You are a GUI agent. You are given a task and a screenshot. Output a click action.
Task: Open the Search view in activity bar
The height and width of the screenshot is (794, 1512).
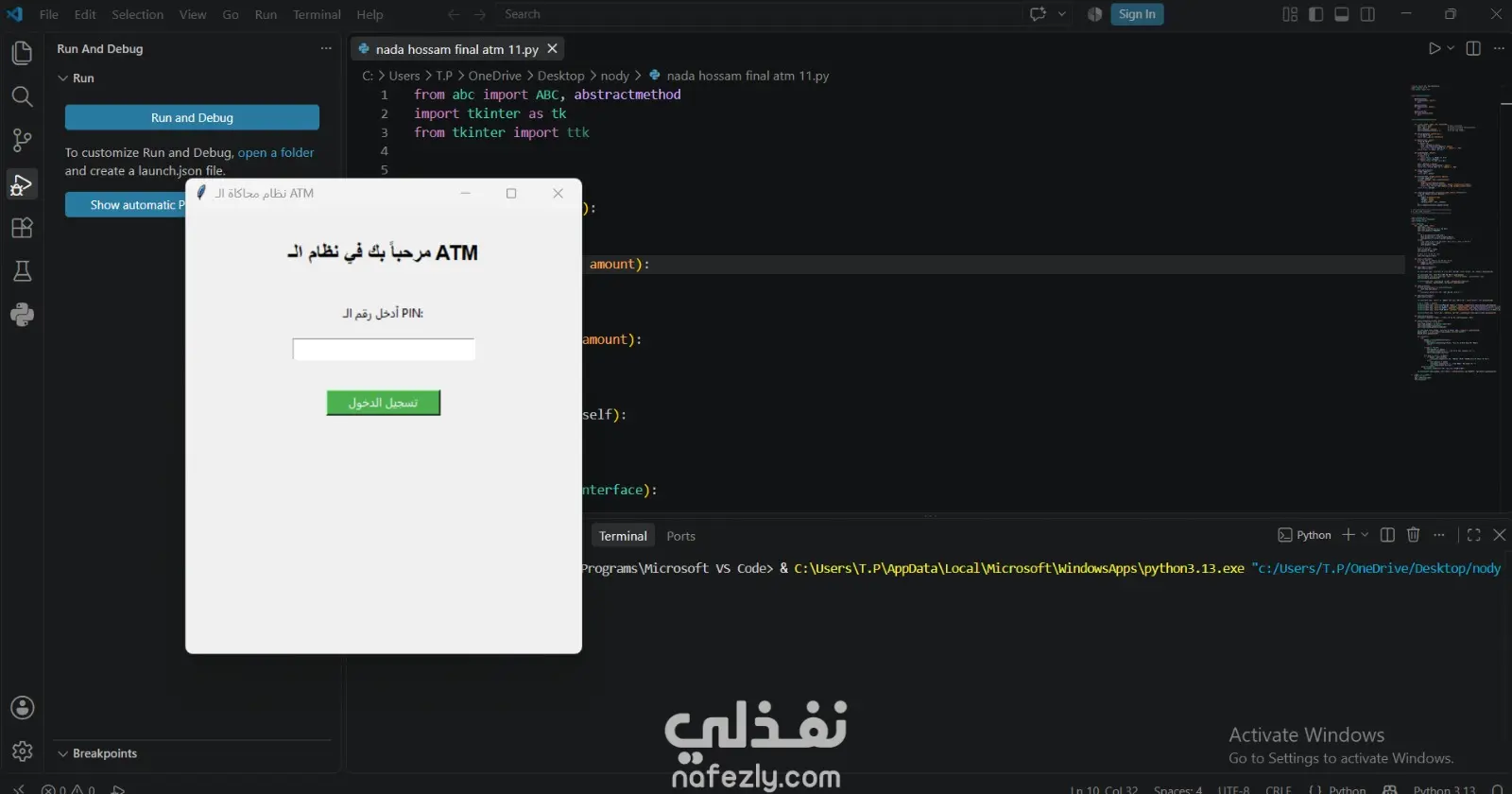(x=22, y=96)
